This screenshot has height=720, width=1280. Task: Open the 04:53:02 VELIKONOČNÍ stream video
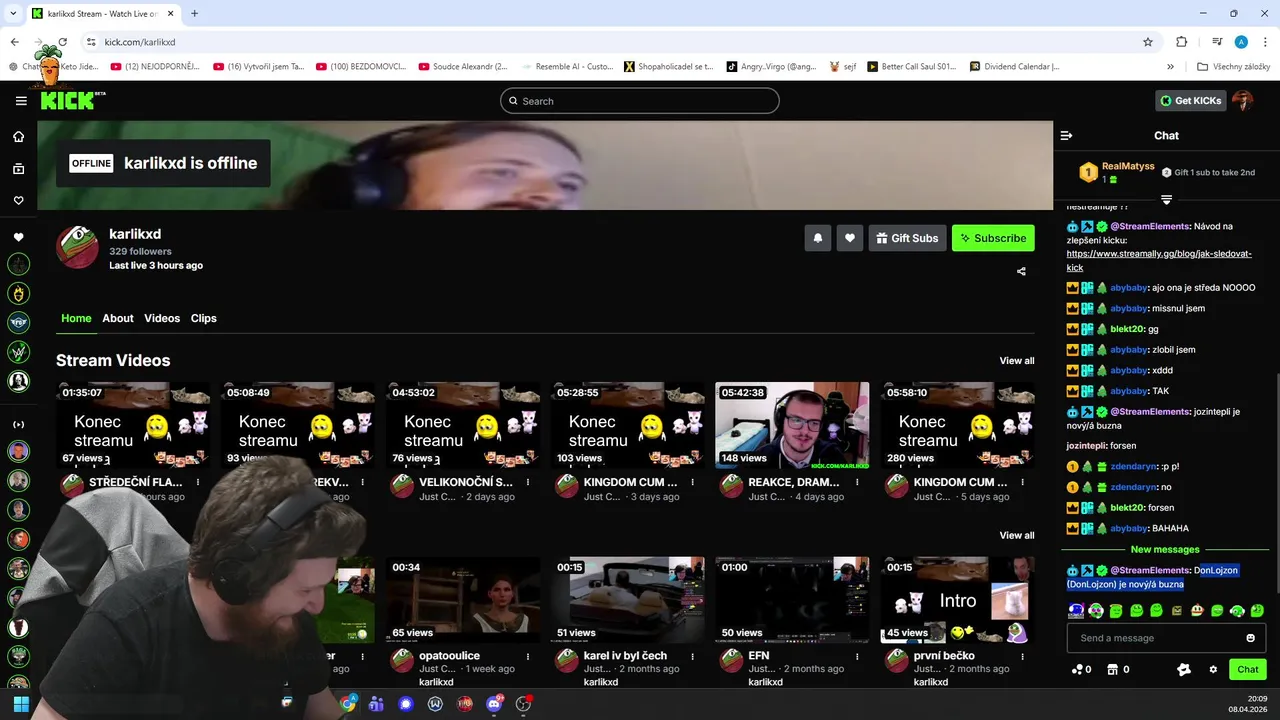(463, 425)
